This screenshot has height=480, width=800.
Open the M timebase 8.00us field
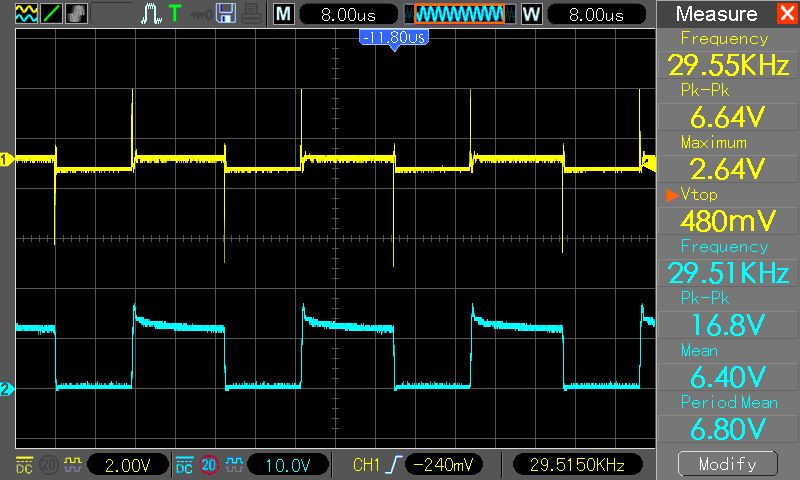pos(344,14)
